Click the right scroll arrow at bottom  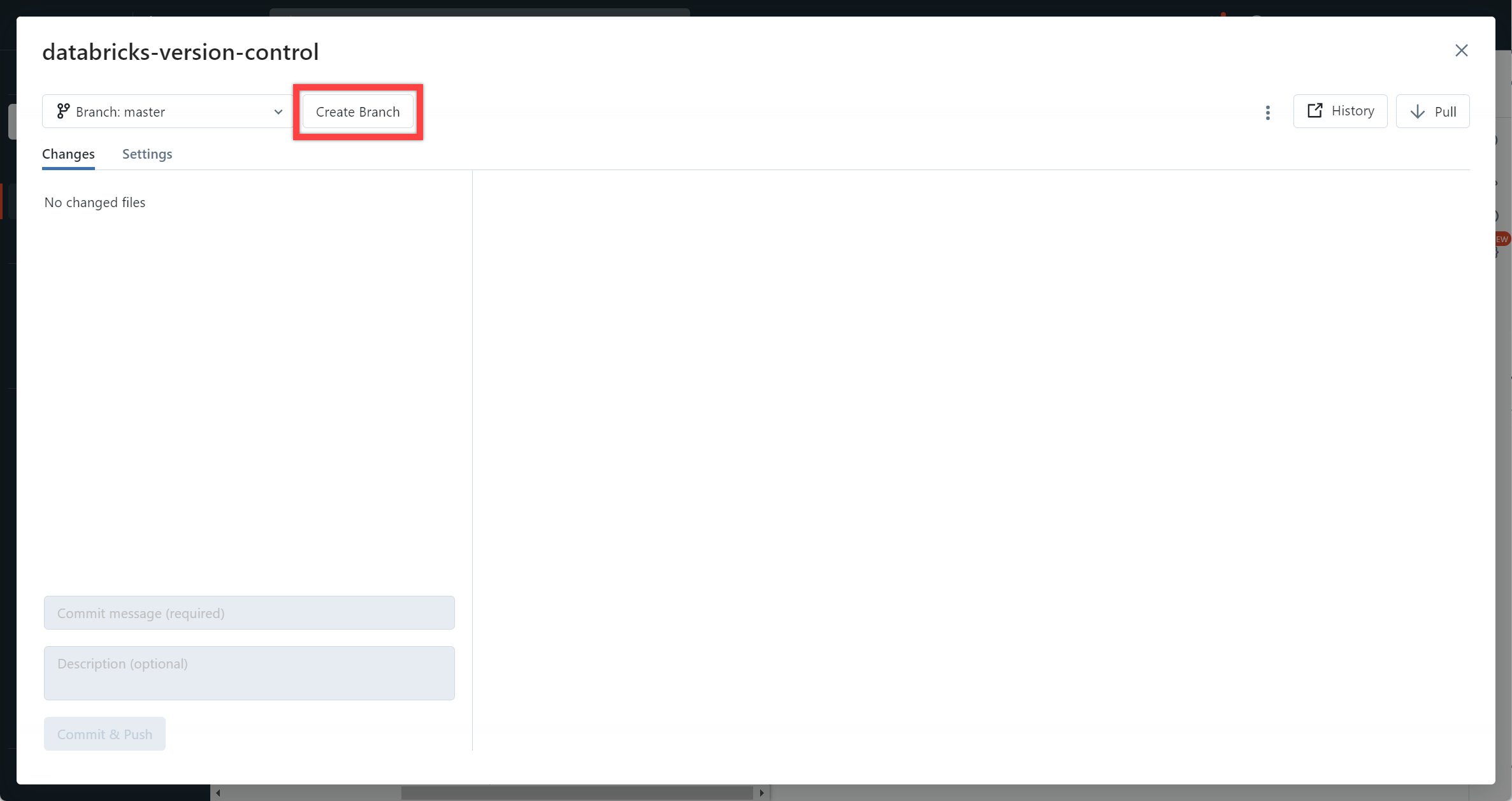click(x=761, y=793)
